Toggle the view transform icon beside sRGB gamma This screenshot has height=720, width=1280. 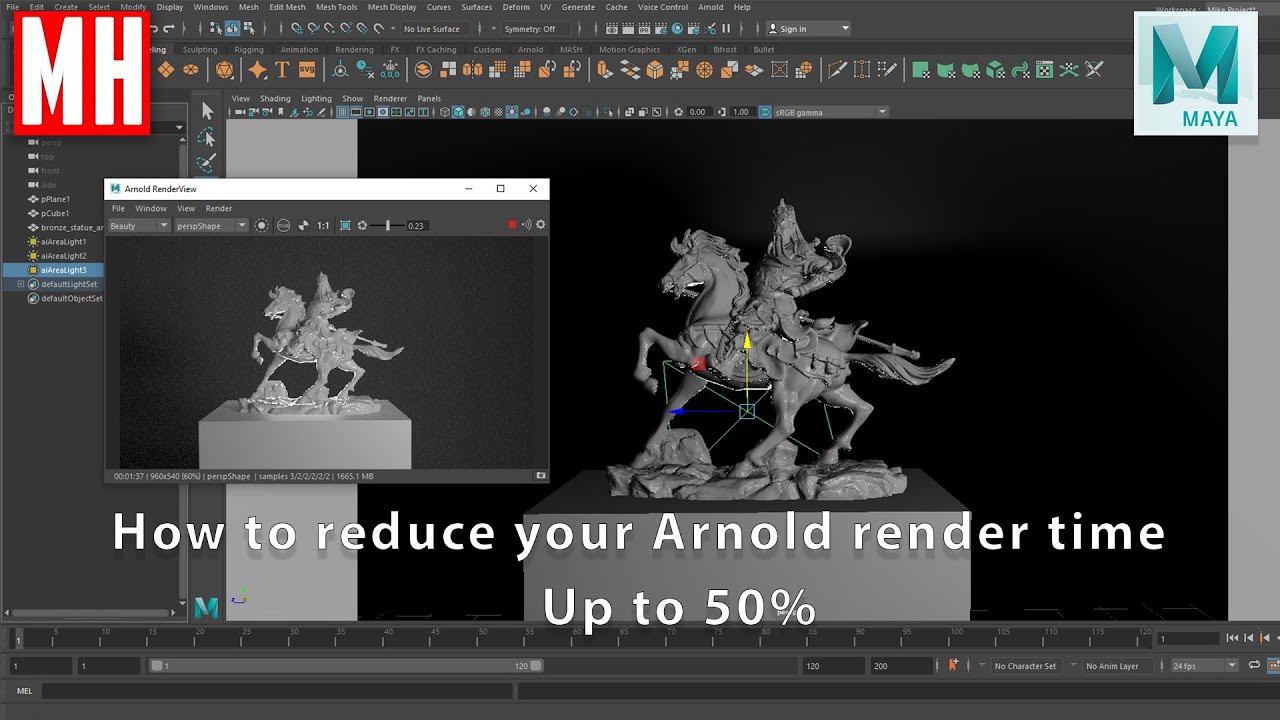click(x=766, y=112)
